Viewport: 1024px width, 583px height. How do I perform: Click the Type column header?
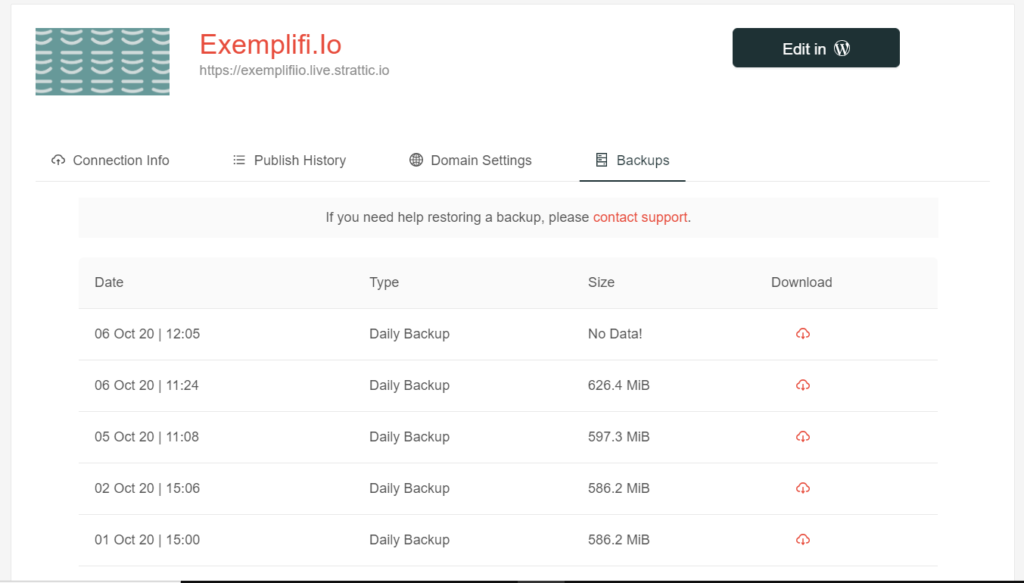point(384,282)
